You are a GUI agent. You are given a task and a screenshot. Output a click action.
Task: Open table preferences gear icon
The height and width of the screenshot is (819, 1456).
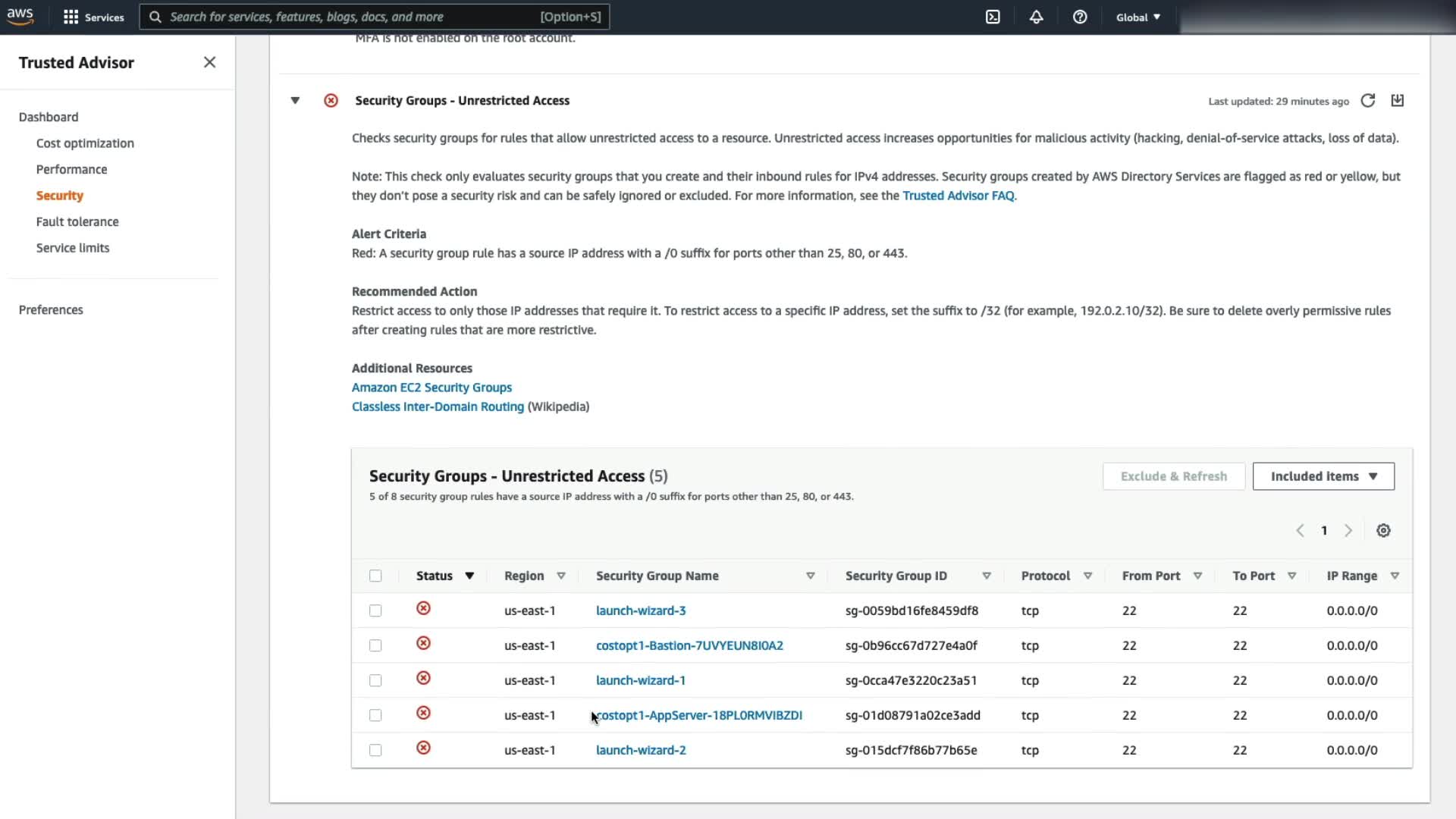coord(1383,531)
